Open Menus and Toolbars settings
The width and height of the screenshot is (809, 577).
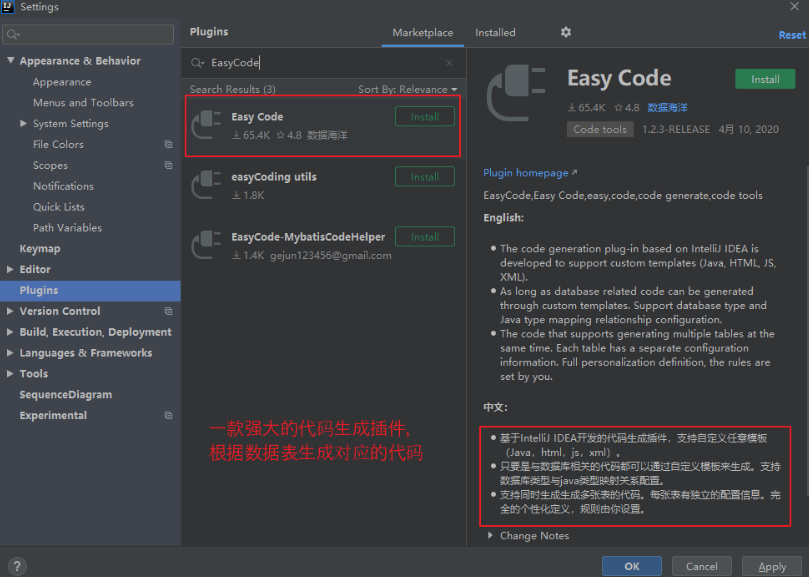click(83, 103)
